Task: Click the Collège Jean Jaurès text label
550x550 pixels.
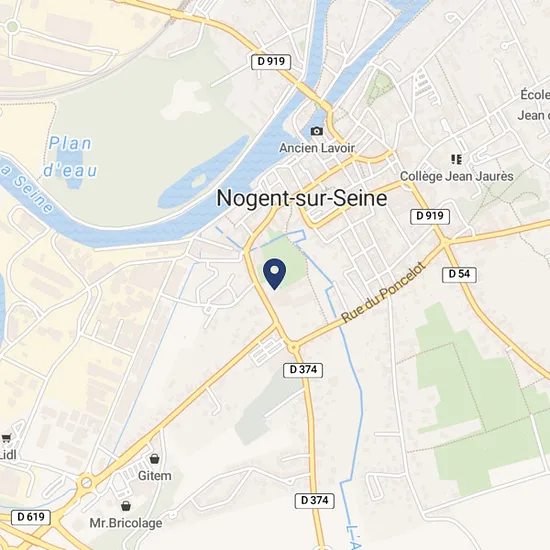Action: tap(457, 176)
